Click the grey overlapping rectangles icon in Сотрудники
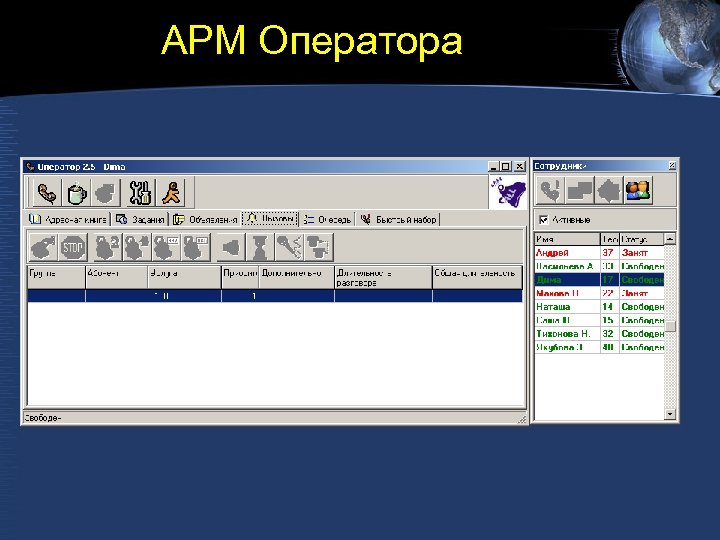 [579, 190]
